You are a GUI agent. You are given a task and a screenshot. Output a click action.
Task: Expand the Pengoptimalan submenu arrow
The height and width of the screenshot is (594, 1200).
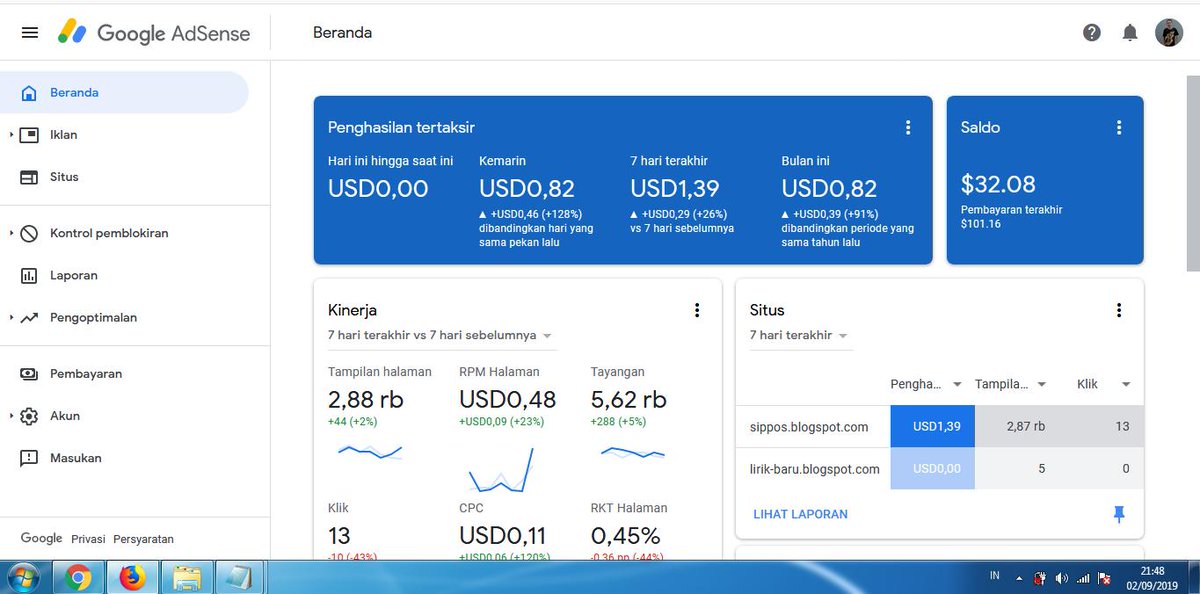[10, 318]
